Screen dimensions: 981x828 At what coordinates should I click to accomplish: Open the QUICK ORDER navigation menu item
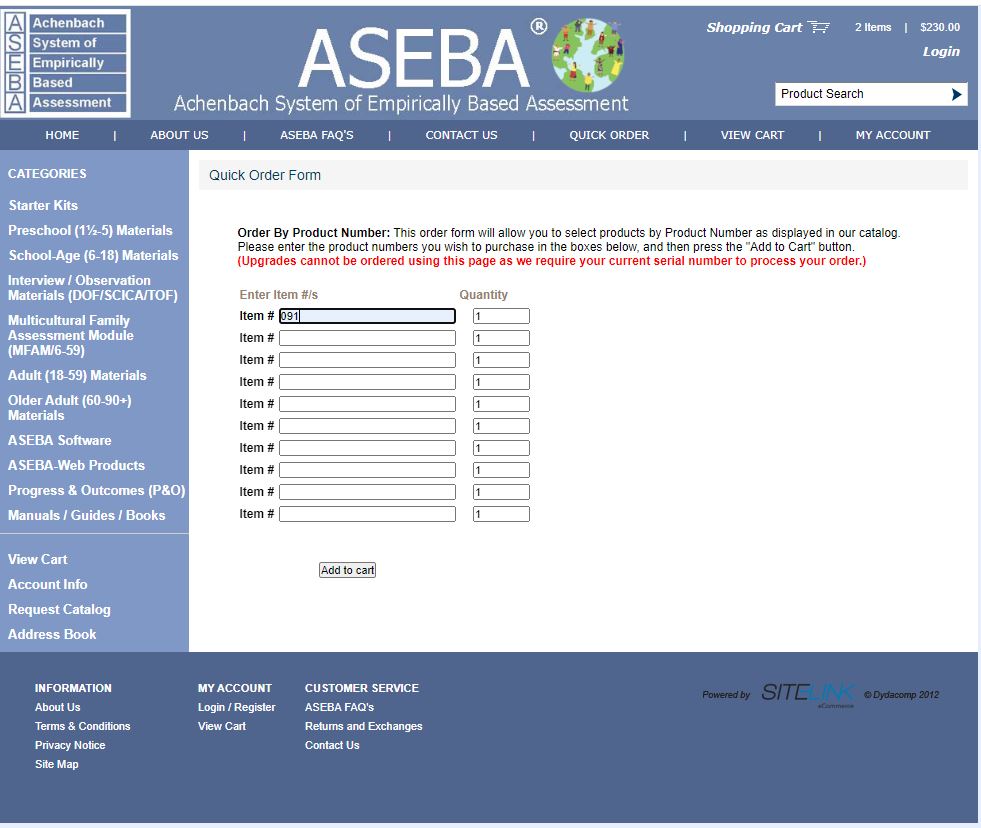(608, 134)
